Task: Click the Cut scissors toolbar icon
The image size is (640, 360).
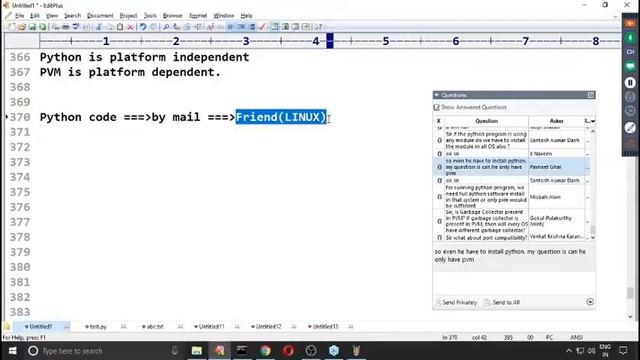Action: pyautogui.click(x=98, y=27)
